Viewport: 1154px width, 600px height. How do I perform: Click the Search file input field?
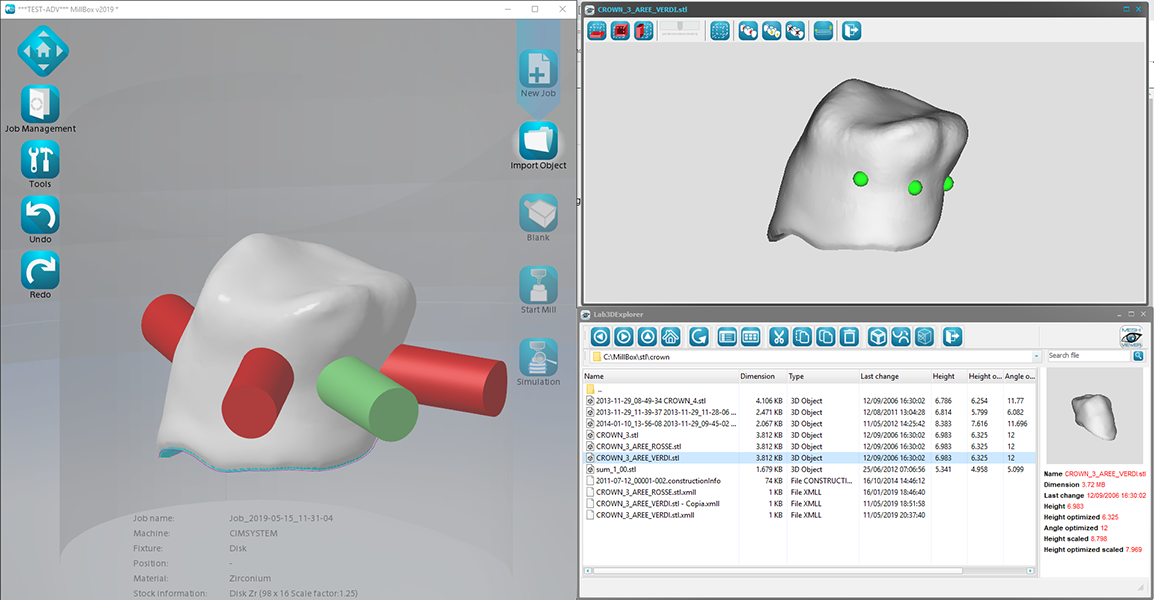click(1089, 356)
